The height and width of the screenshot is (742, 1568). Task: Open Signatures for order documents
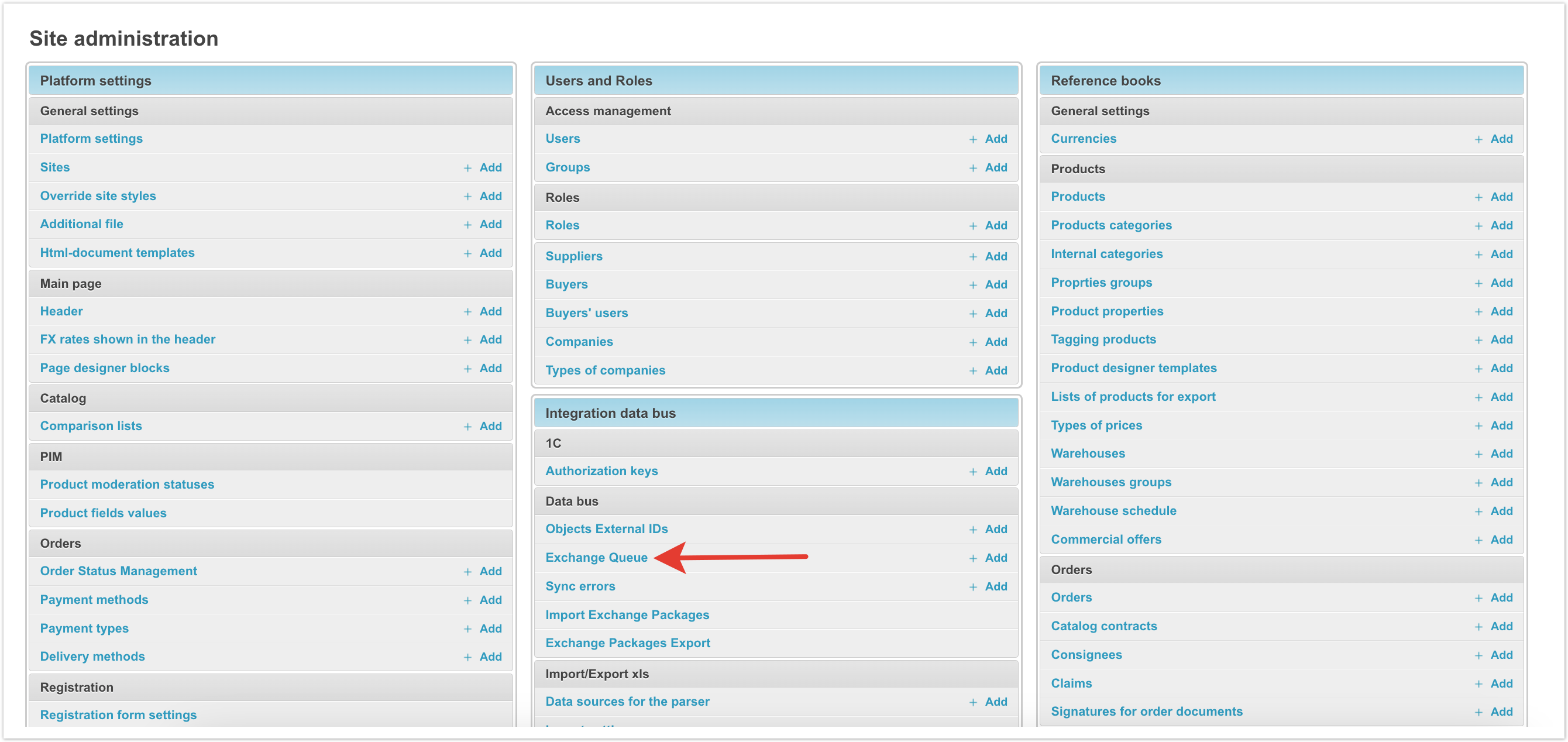pyautogui.click(x=1146, y=712)
